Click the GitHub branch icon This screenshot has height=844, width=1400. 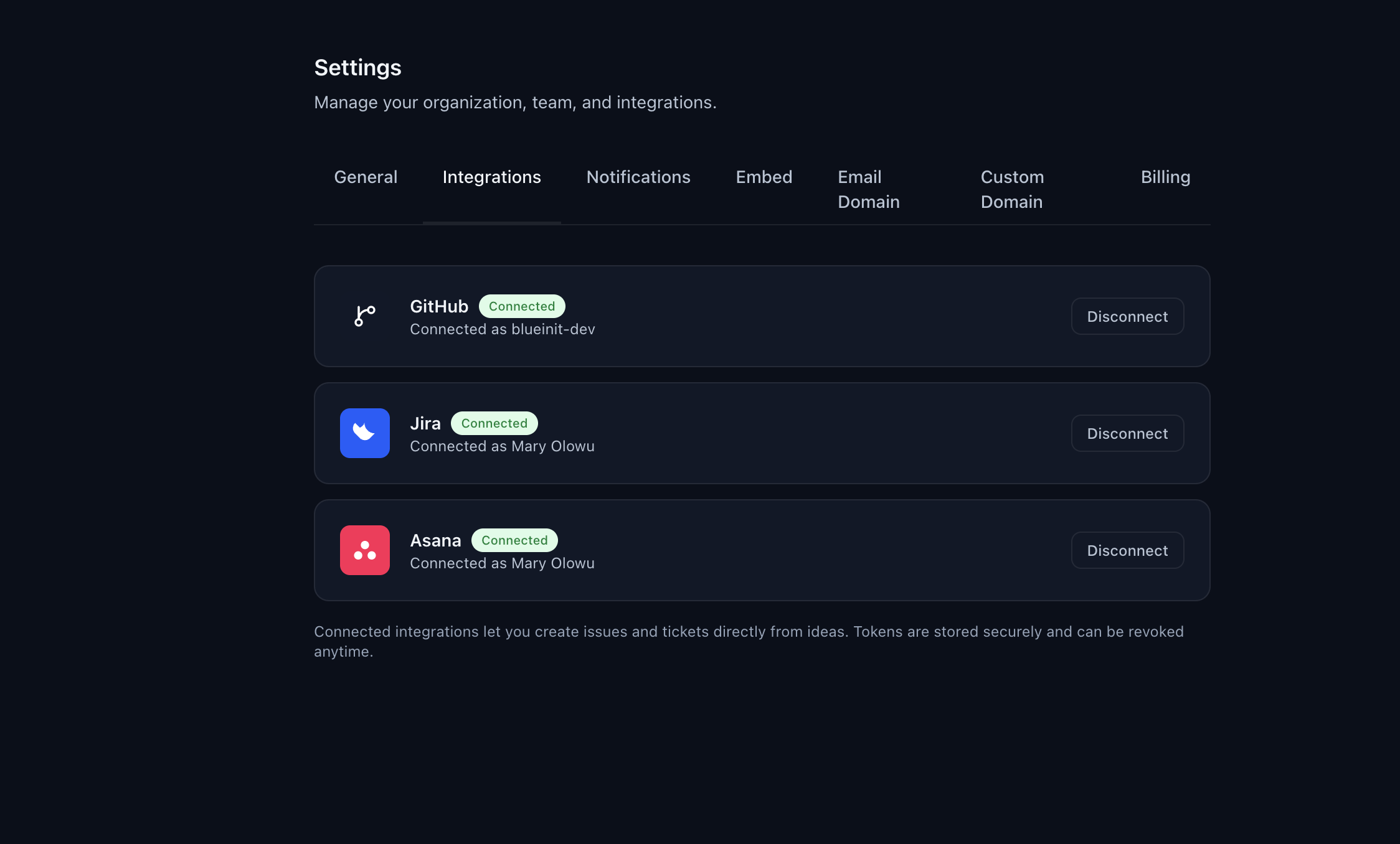[x=365, y=316]
